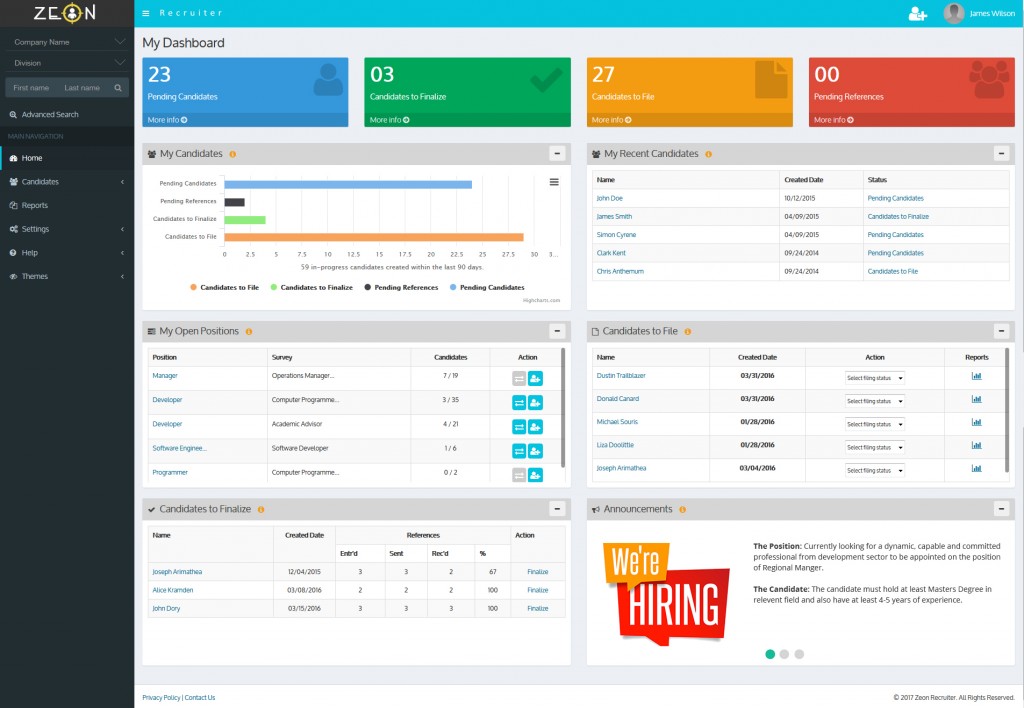Expand Settings navigation item
Screen dimensions: 1024x708
(x=67, y=229)
